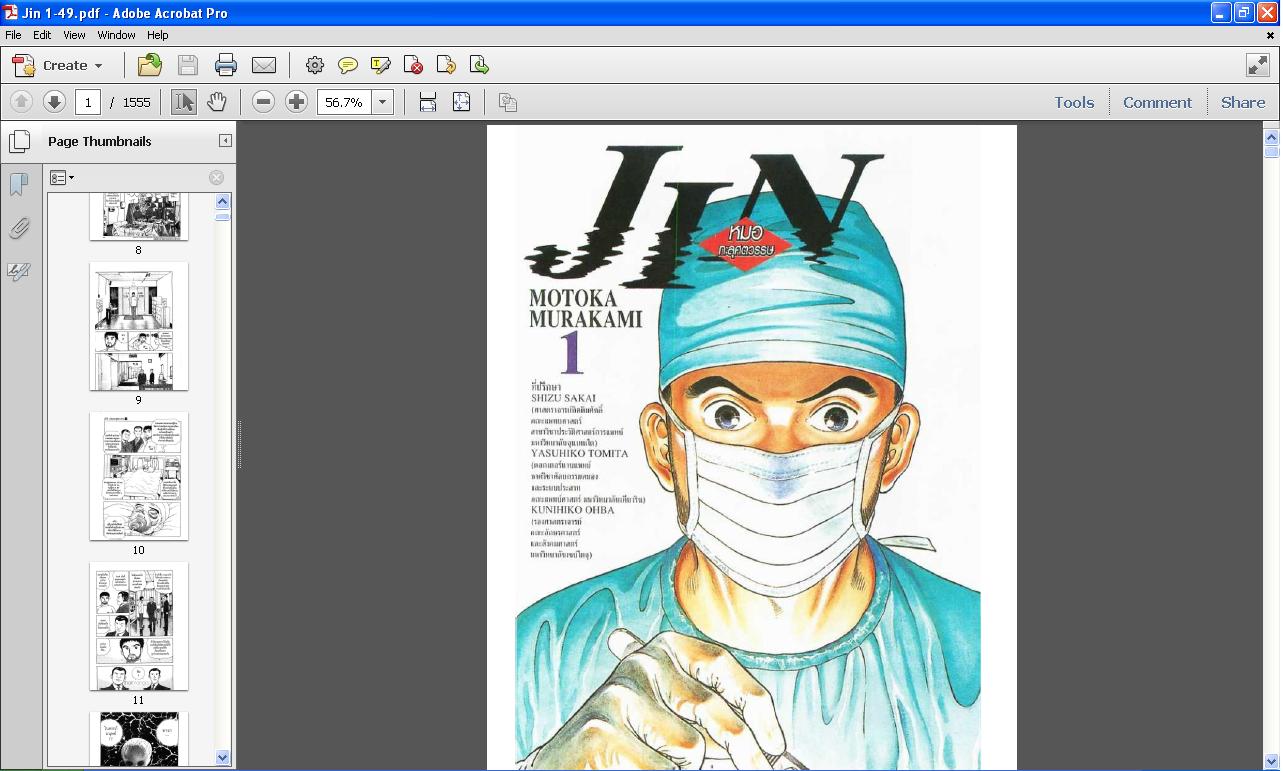1283x771 pixels.
Task: Open the Attachments paperclip panel
Action: pos(19,228)
